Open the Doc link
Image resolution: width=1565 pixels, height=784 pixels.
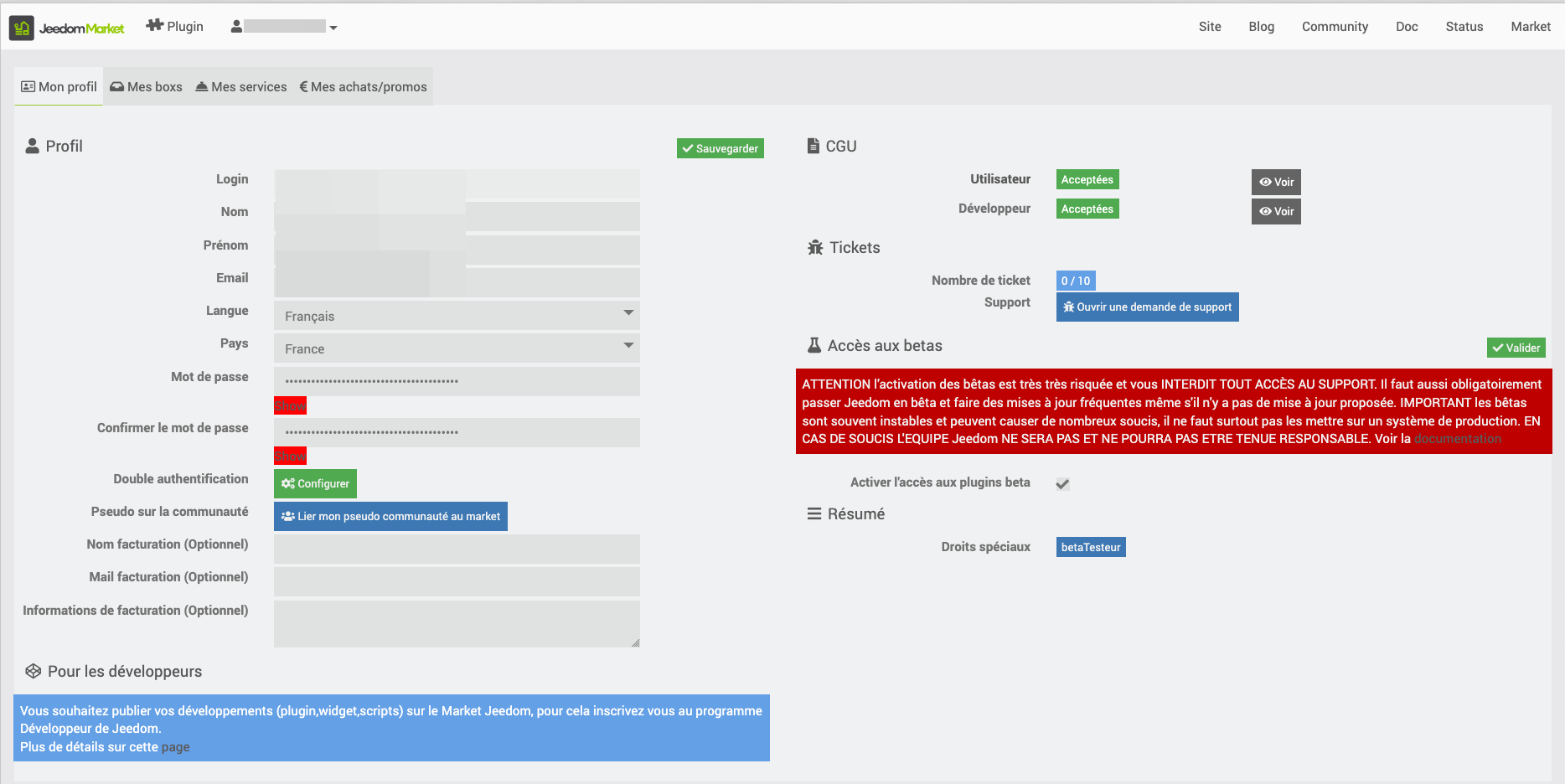point(1407,27)
